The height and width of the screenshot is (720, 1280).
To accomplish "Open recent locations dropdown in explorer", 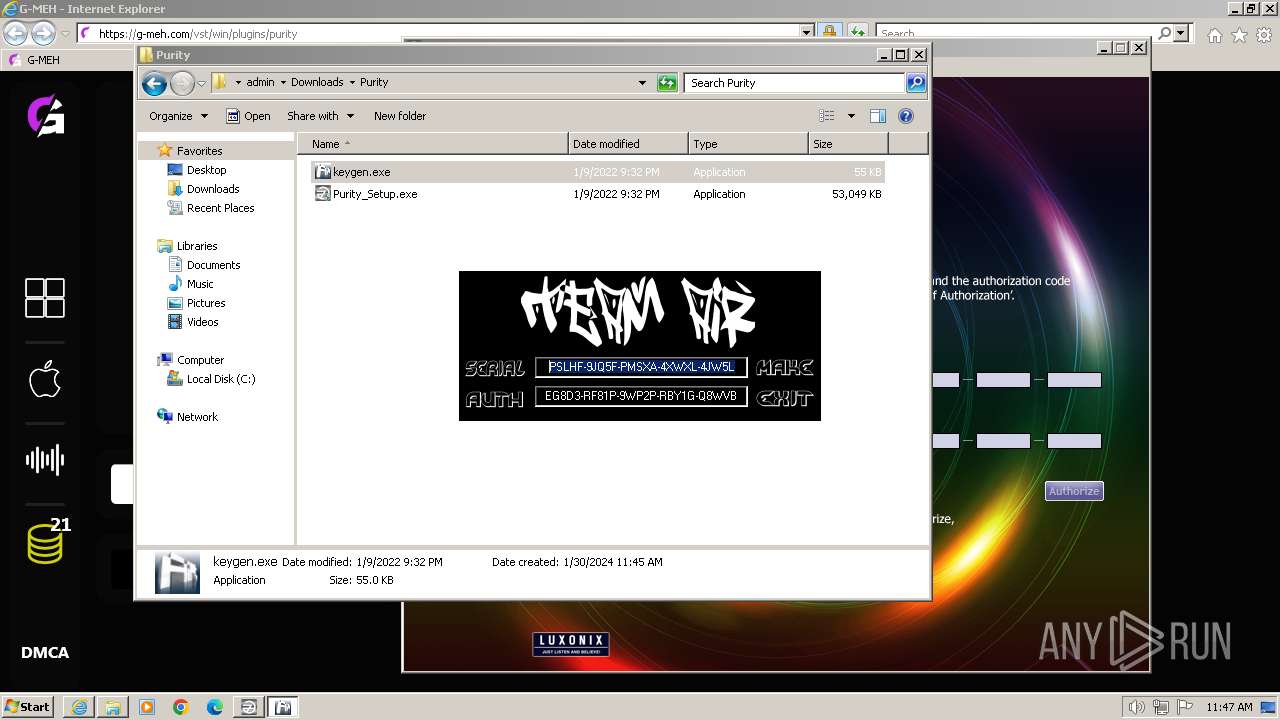I will (x=201, y=83).
